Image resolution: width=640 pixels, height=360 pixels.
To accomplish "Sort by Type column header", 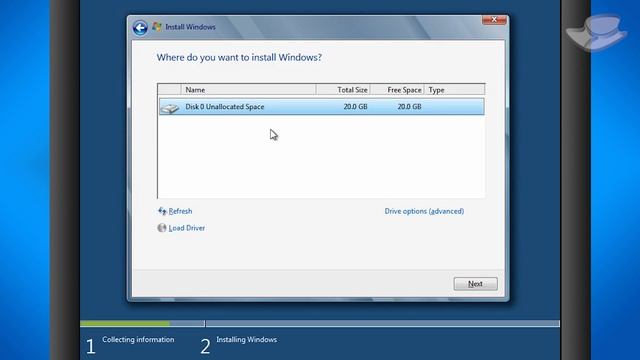I will click(x=455, y=89).
